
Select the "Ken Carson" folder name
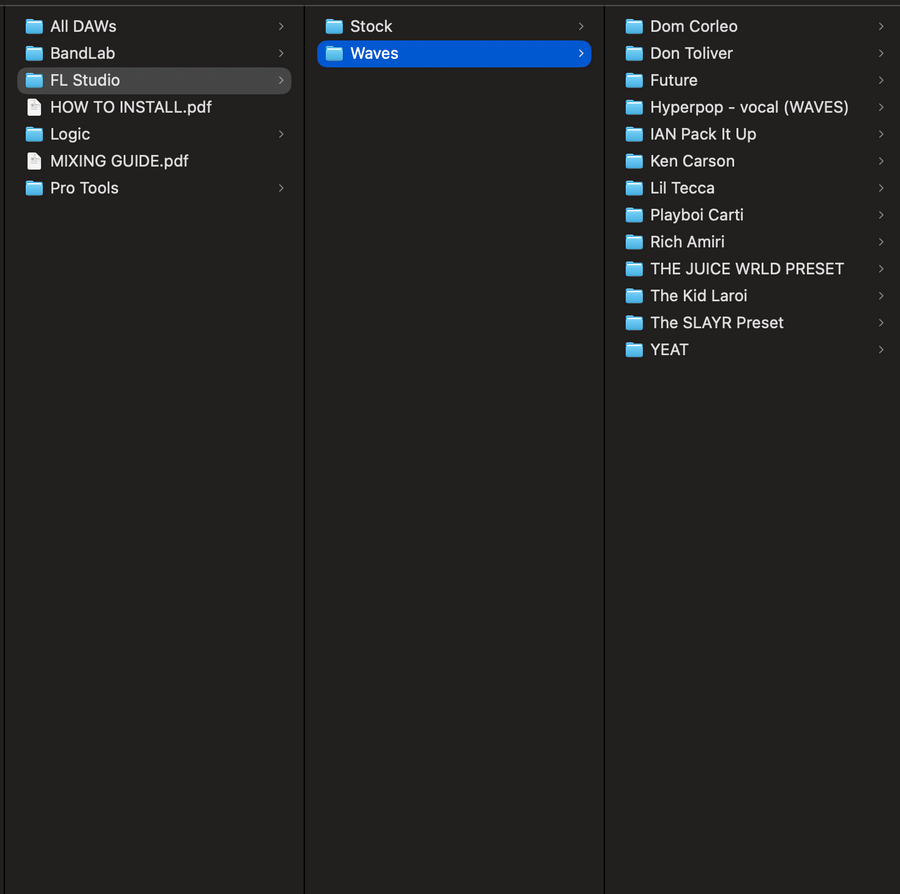click(x=692, y=161)
